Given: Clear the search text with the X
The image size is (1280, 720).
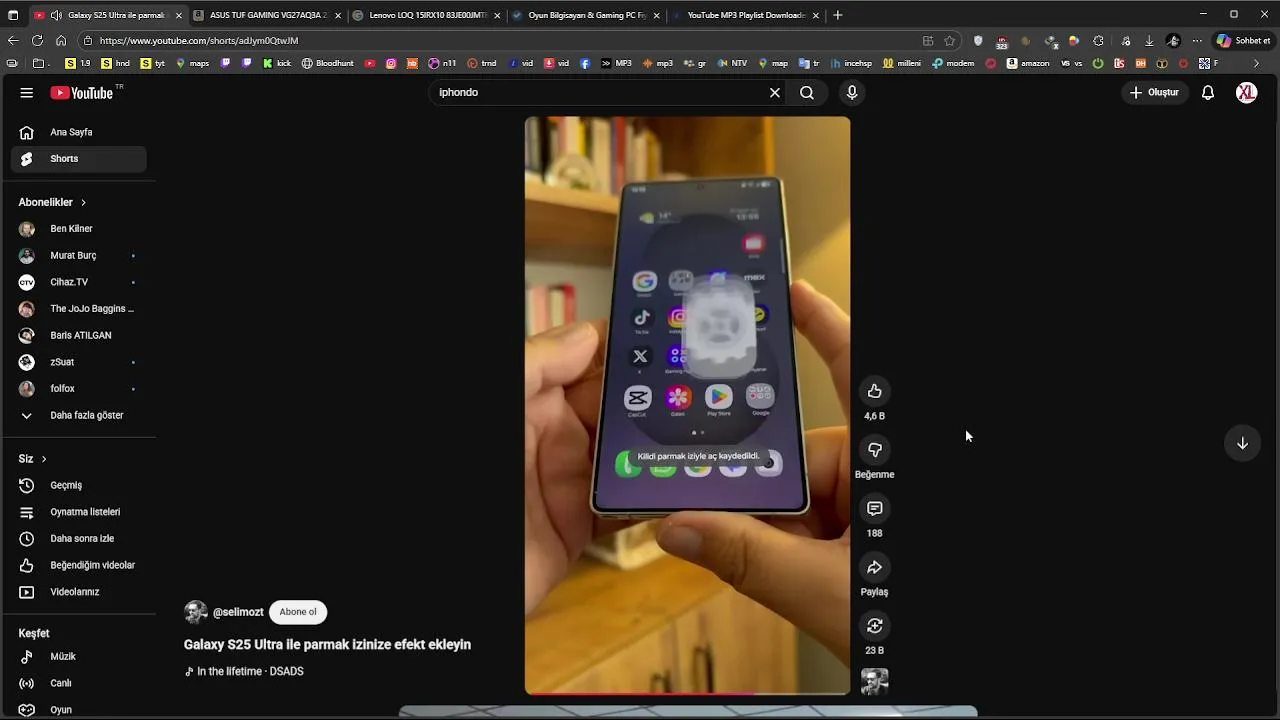Looking at the screenshot, I should (x=774, y=93).
